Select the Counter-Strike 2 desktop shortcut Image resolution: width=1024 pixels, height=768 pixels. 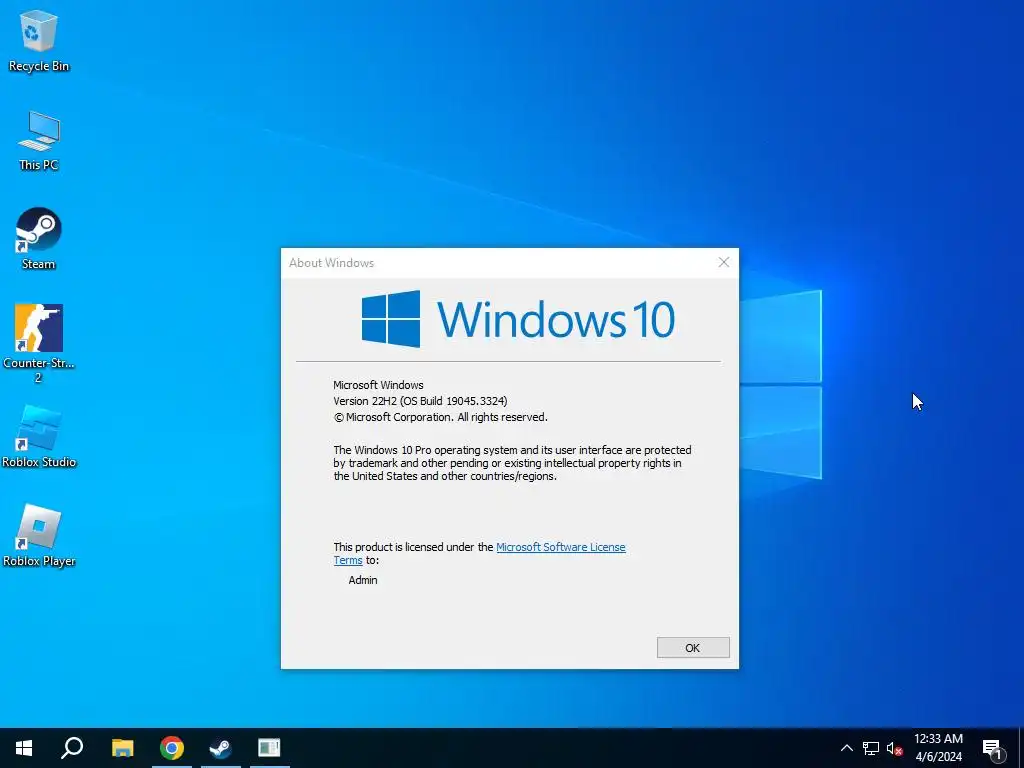click(39, 343)
